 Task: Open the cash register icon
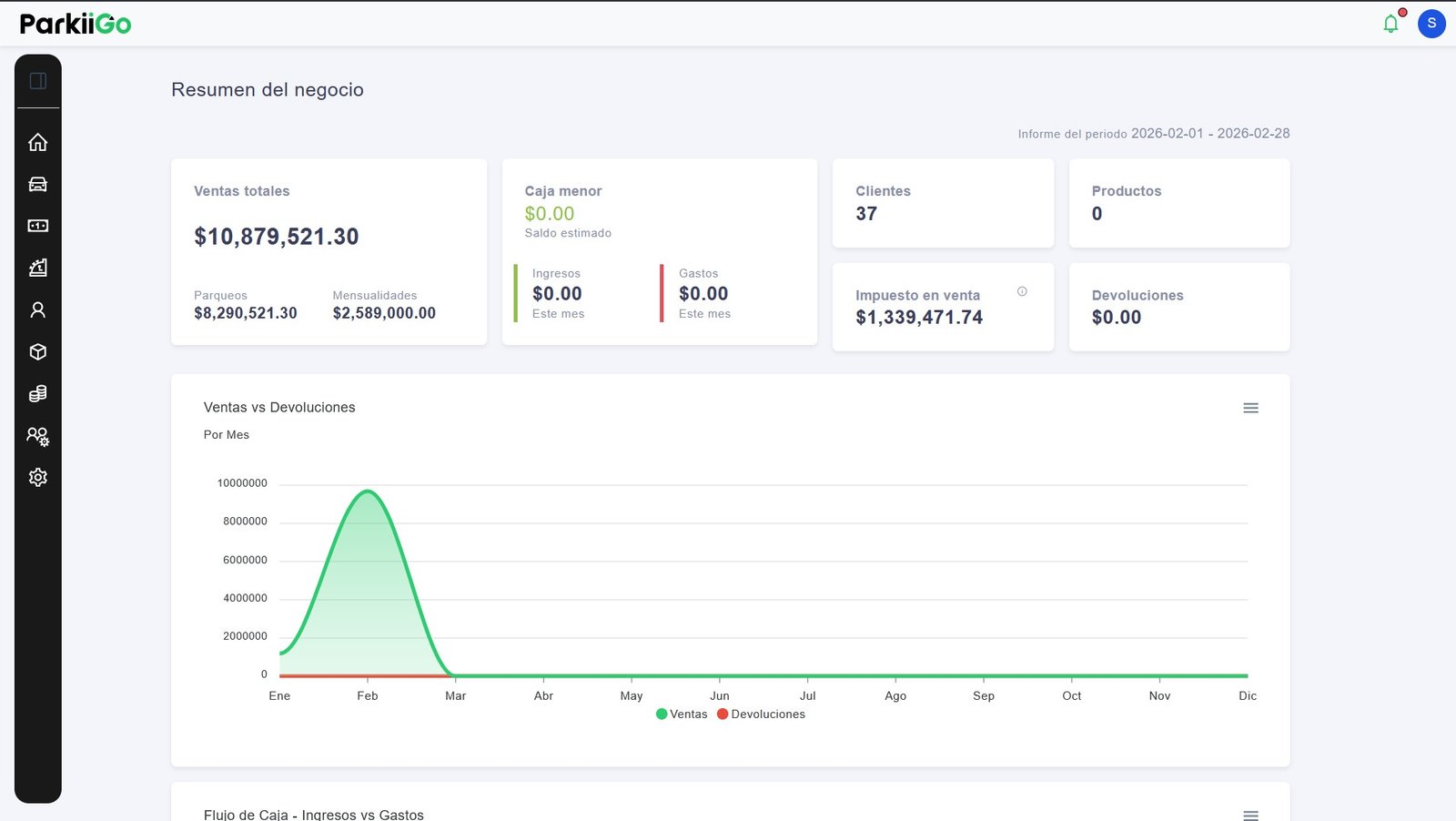[37, 268]
